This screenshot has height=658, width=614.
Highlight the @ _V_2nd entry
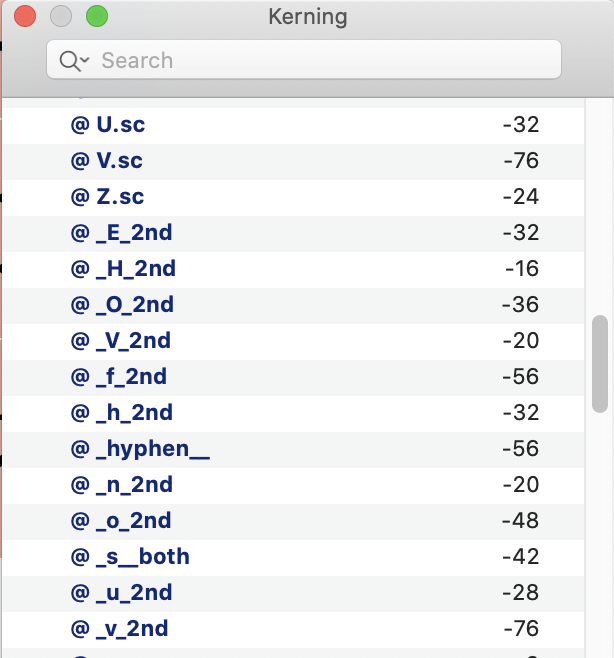[293, 342]
